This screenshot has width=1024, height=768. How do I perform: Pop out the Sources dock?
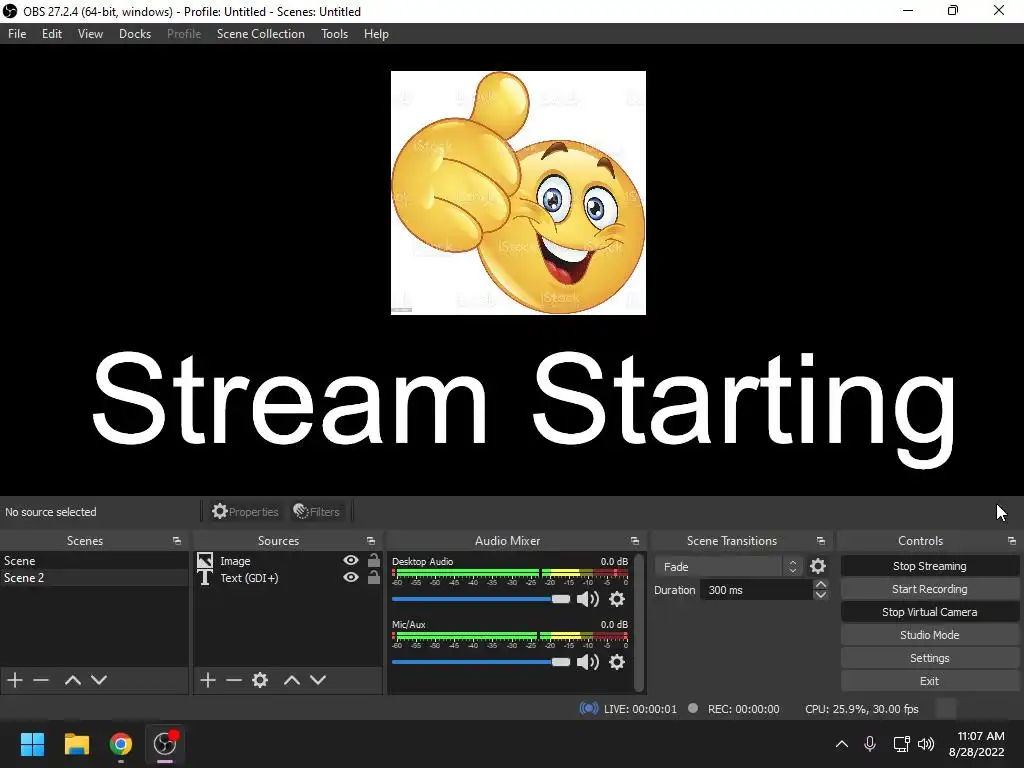tap(371, 541)
